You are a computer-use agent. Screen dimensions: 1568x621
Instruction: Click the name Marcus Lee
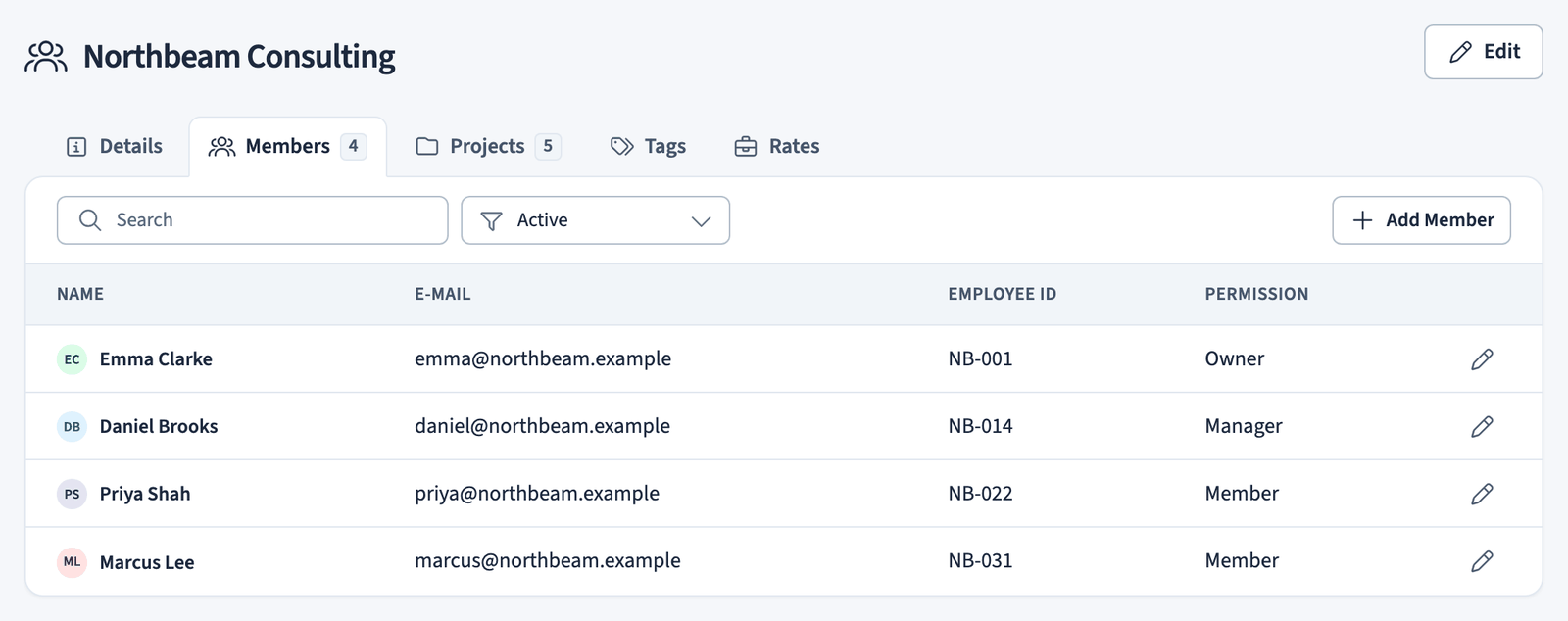coord(147,562)
